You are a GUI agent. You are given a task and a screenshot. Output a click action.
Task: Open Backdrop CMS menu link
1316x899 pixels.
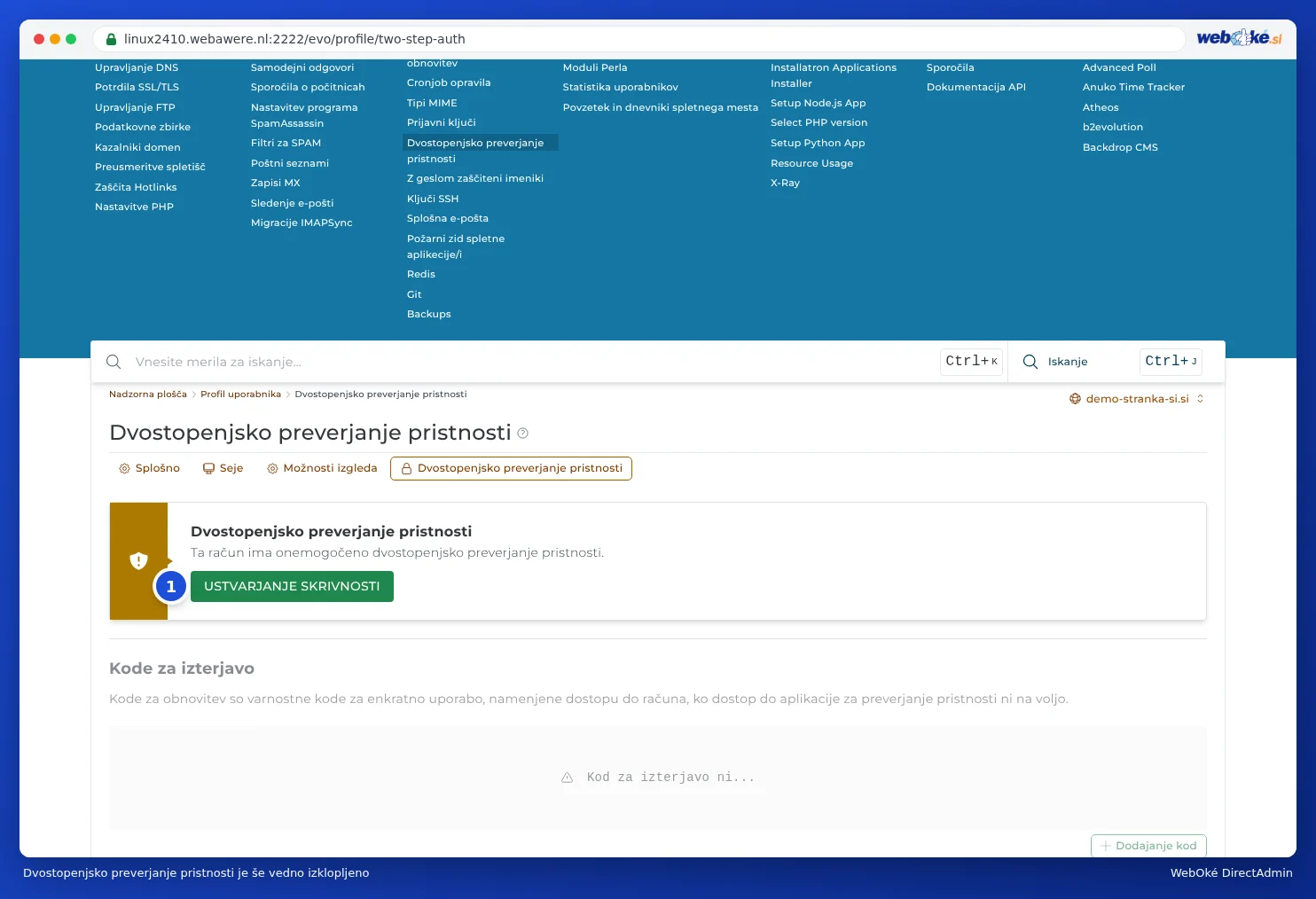pyautogui.click(x=1120, y=147)
